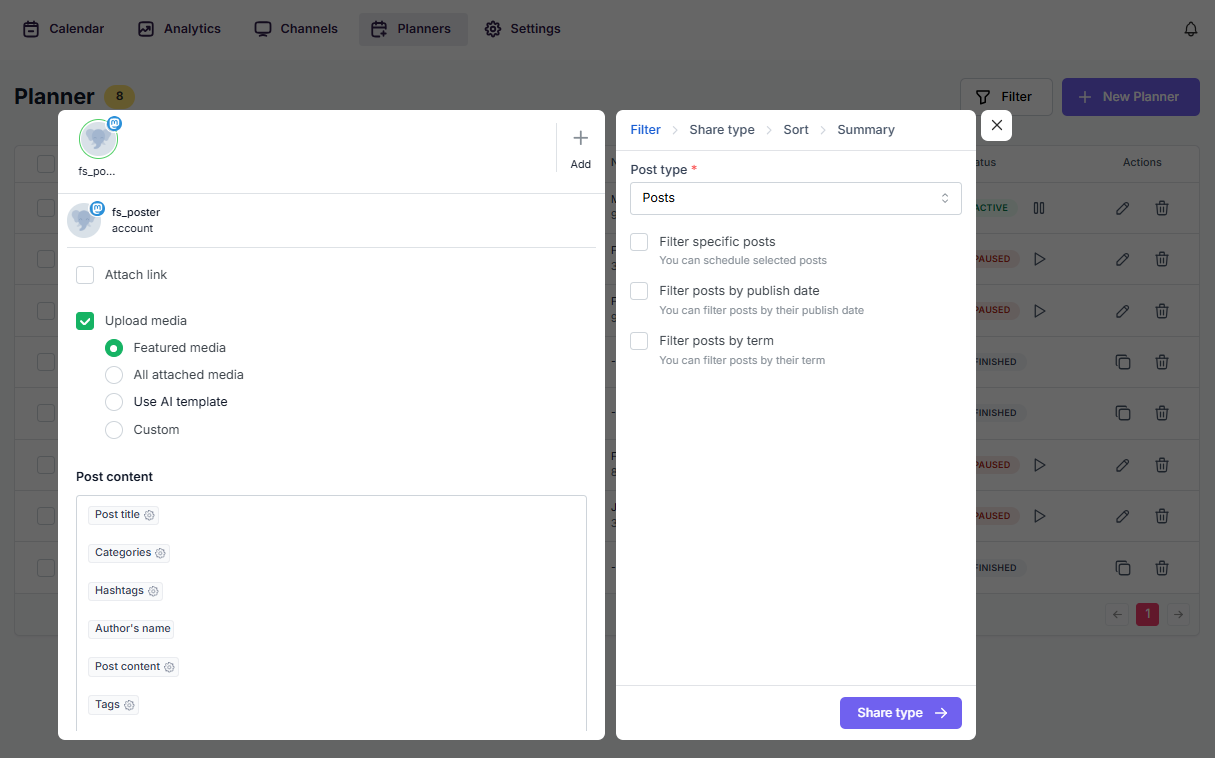Uncheck the Upload media checkbox
Screen dimensions: 1215x758
pyautogui.click(x=85, y=321)
